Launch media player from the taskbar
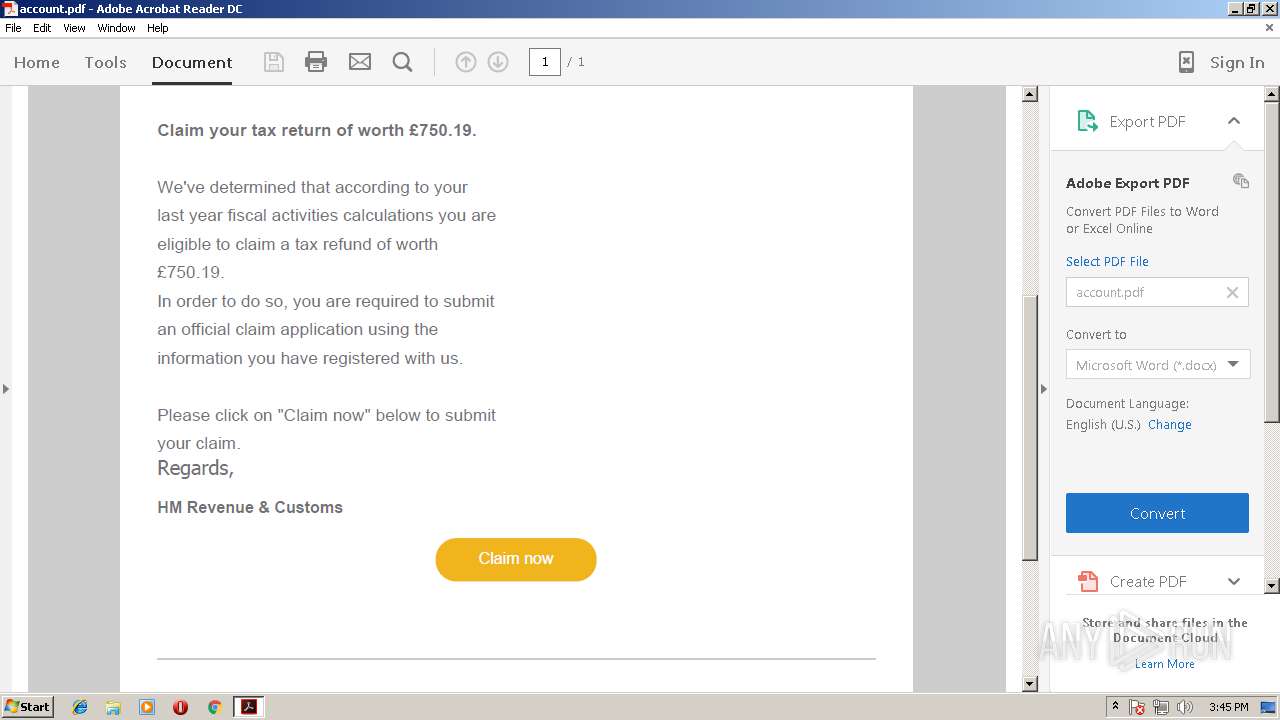Image resolution: width=1280 pixels, height=720 pixels. click(147, 707)
